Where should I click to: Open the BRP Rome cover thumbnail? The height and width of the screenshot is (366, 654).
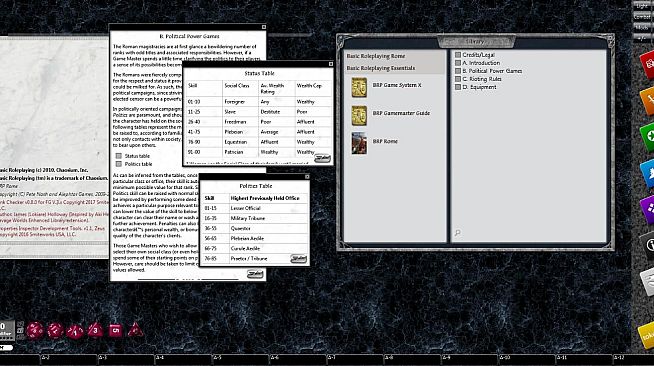coord(359,143)
